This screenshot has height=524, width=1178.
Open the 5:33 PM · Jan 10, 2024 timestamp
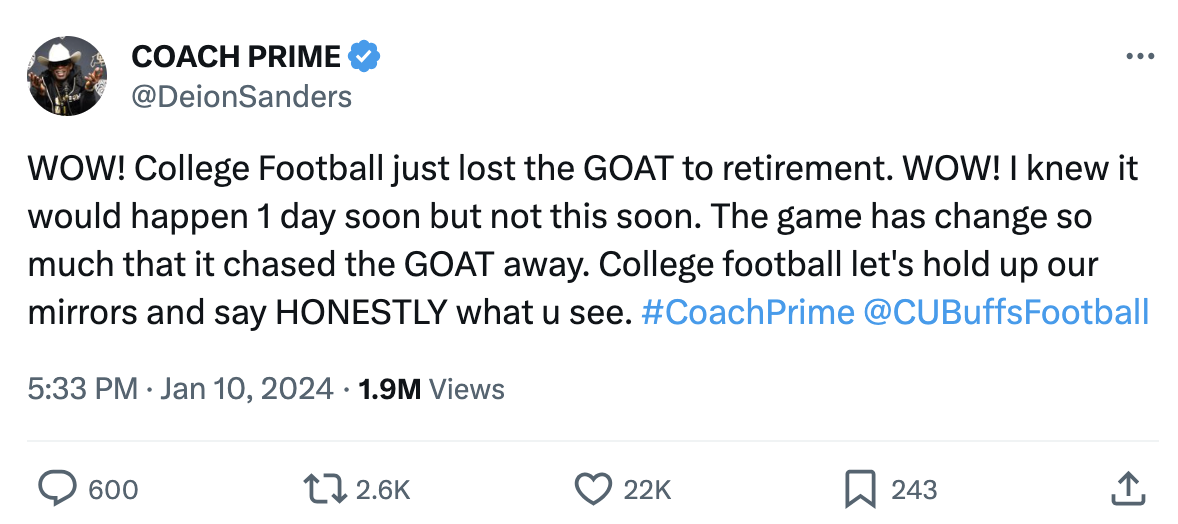(181, 388)
